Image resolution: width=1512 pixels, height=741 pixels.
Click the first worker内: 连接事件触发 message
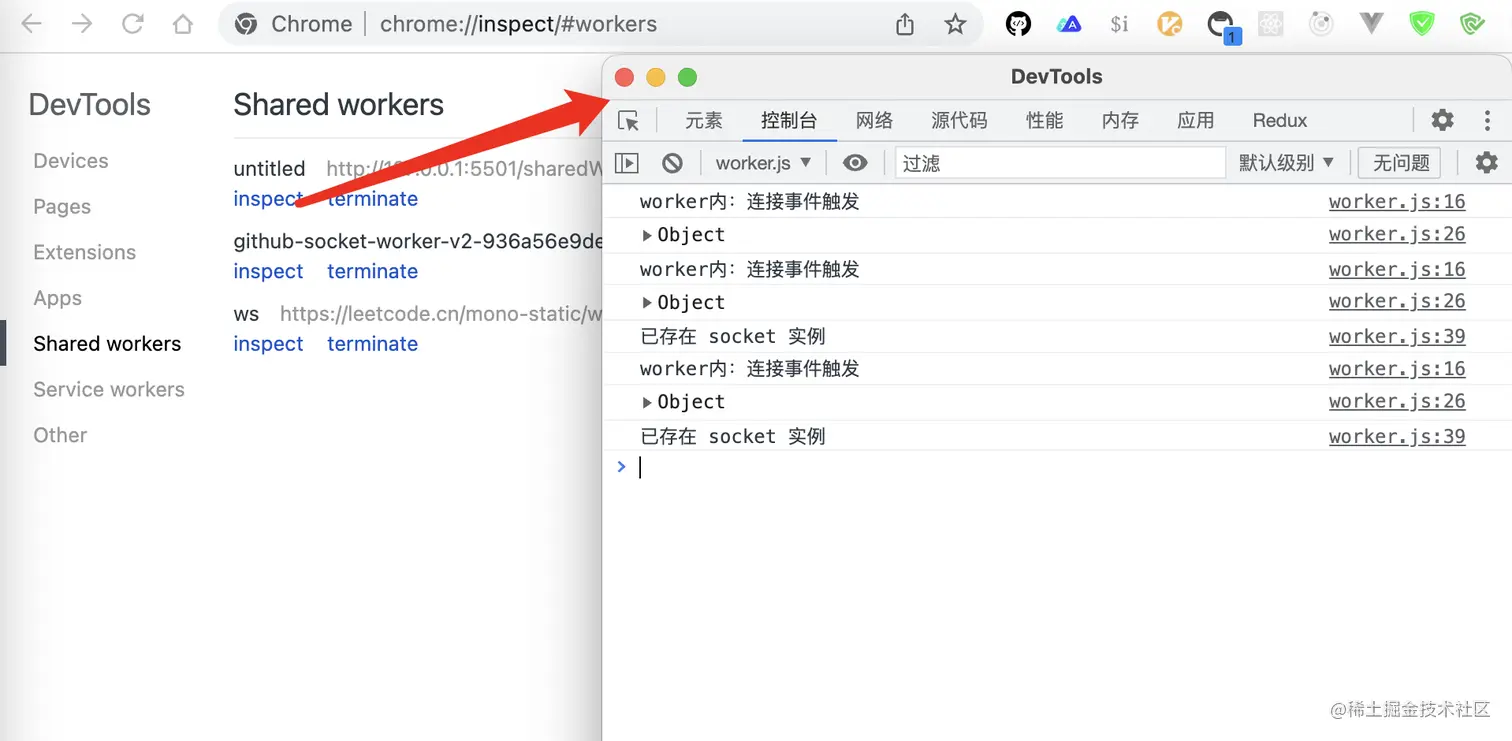[750, 202]
